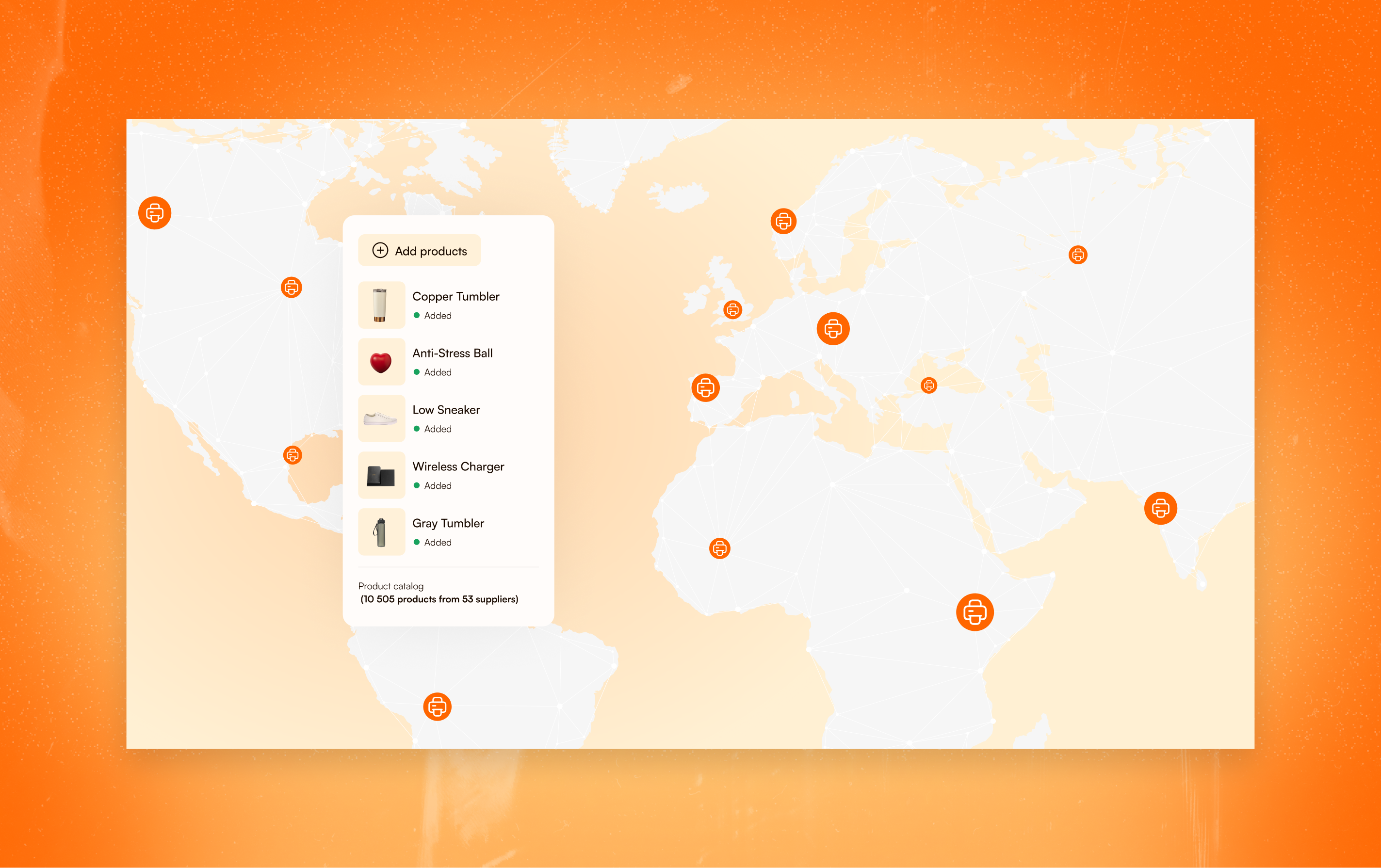Click the printer marker over Central Europe
This screenshot has width=1381, height=868.
833,328
